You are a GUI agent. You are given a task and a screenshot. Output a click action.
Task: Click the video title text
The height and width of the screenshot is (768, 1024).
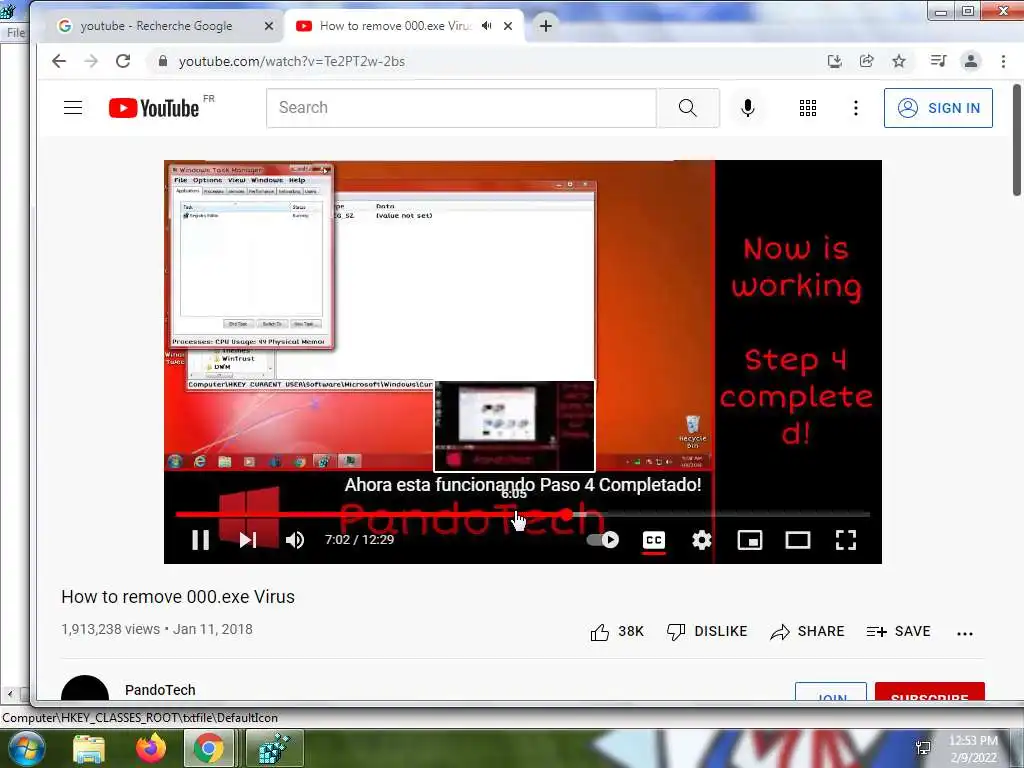[178, 597]
